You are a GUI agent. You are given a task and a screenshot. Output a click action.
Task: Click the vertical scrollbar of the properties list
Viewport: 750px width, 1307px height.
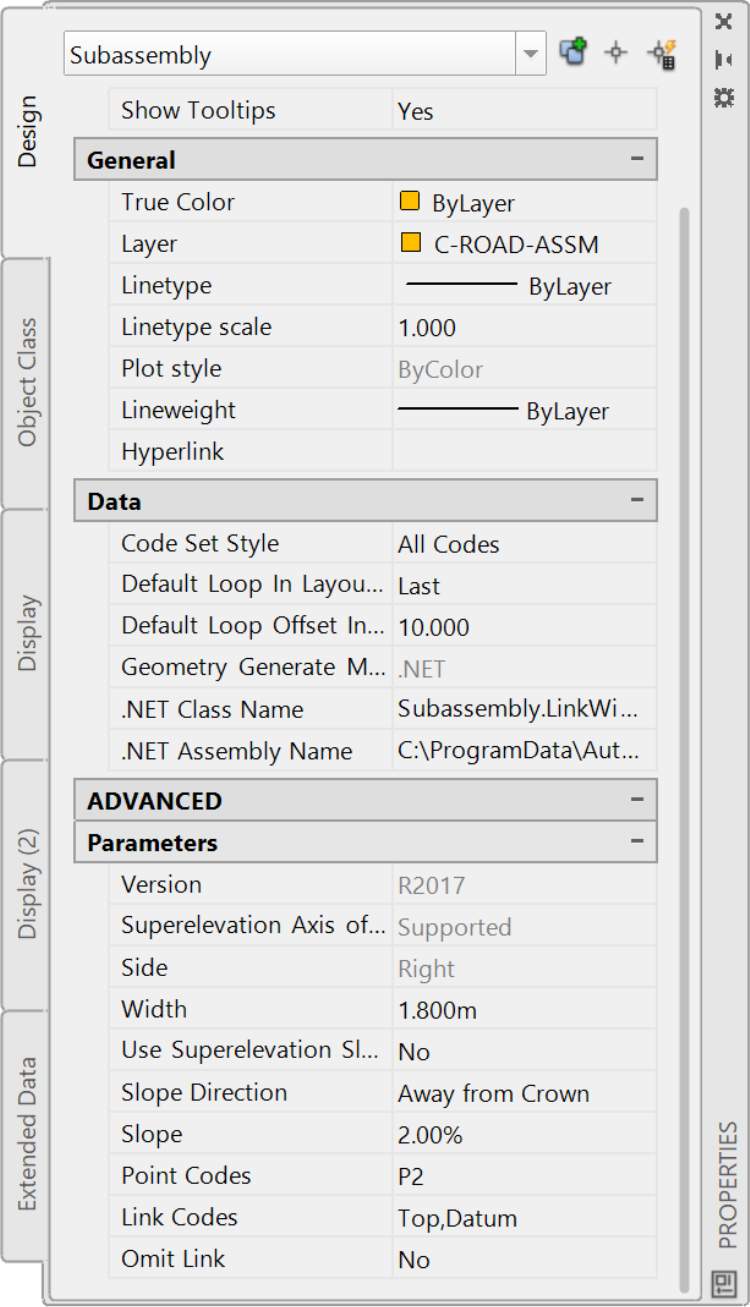(x=684, y=750)
